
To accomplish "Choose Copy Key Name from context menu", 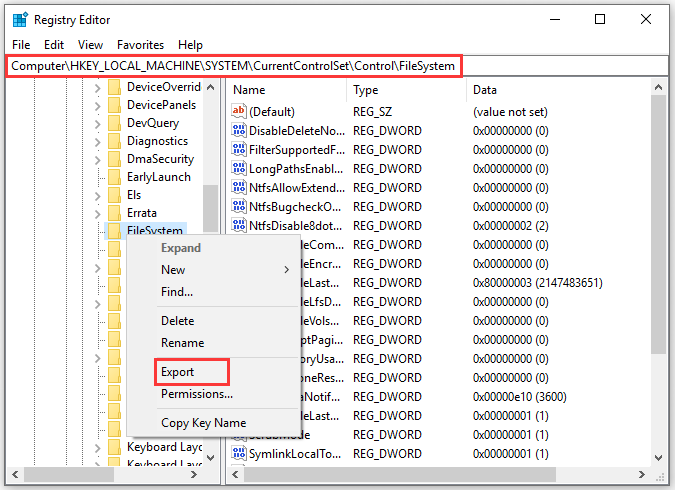I will 204,423.
